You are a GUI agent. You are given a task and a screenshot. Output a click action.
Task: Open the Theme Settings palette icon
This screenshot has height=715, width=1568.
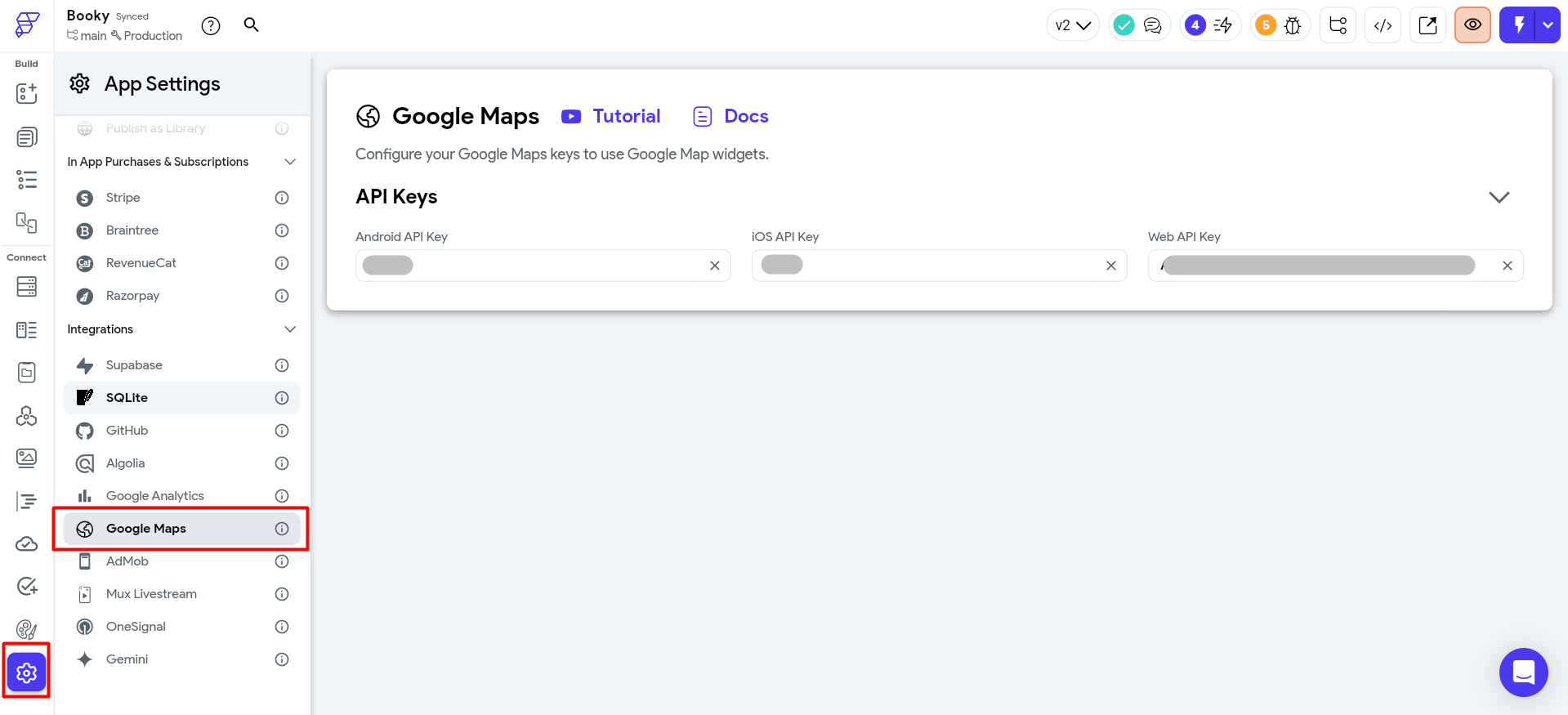coord(27,630)
